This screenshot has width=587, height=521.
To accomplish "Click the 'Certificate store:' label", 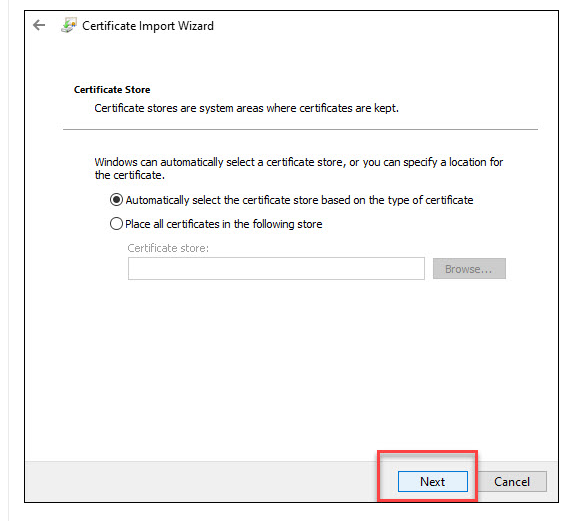I will coord(168,248).
